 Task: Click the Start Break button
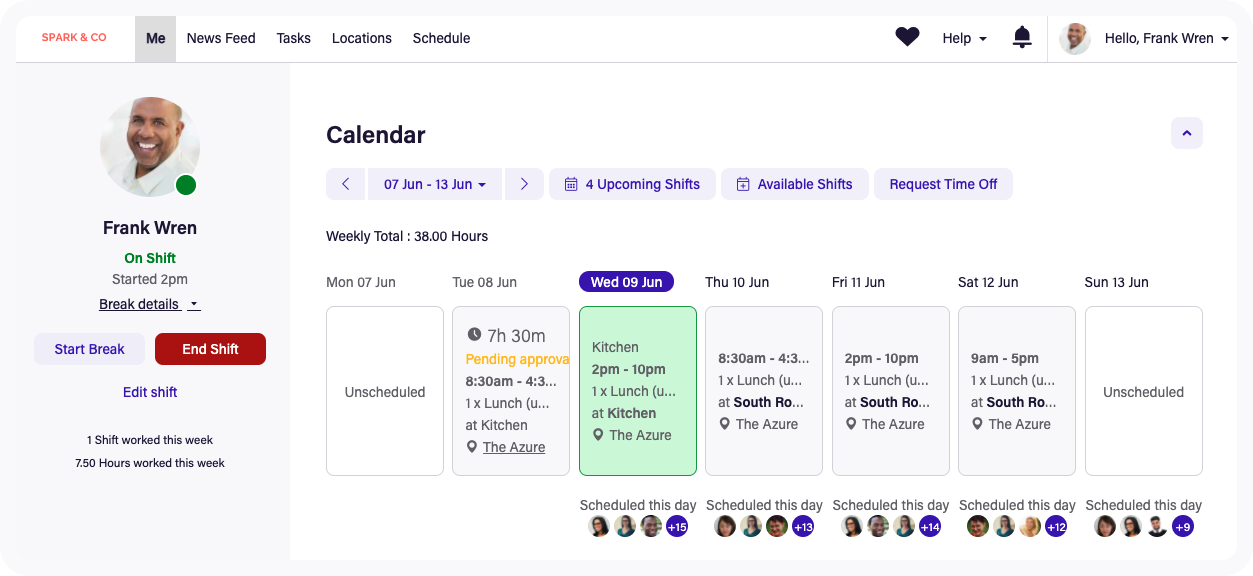(x=90, y=349)
